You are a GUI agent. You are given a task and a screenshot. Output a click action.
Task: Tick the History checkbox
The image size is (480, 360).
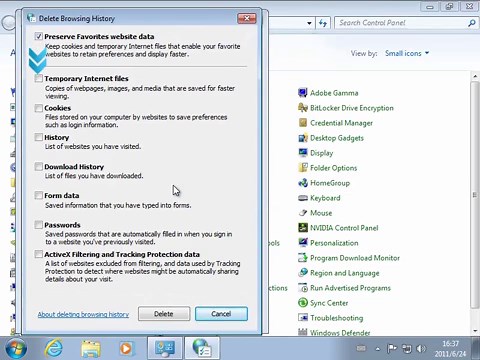[39, 137]
